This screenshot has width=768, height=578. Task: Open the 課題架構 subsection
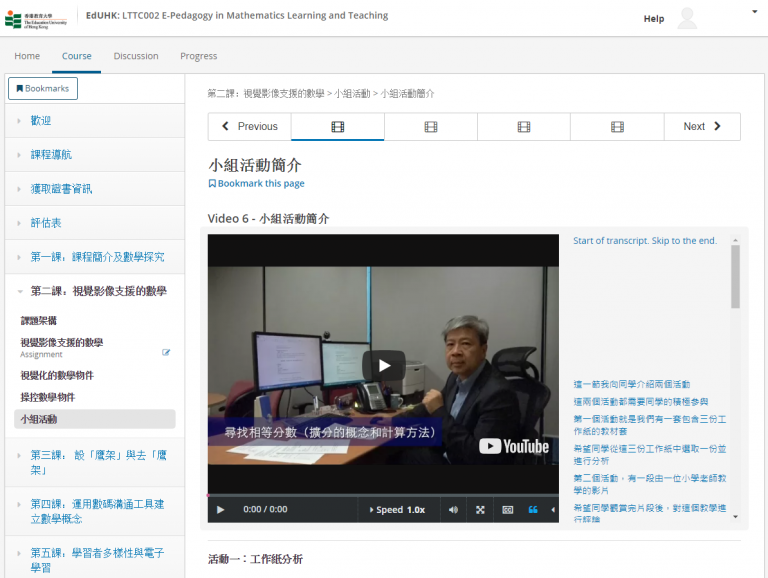coord(39,320)
